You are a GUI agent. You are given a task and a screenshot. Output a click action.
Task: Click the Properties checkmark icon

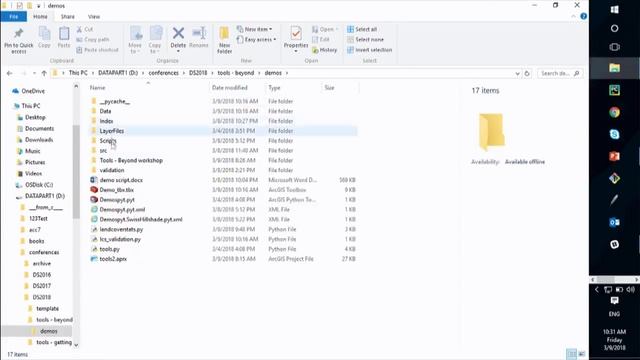pos(296,33)
